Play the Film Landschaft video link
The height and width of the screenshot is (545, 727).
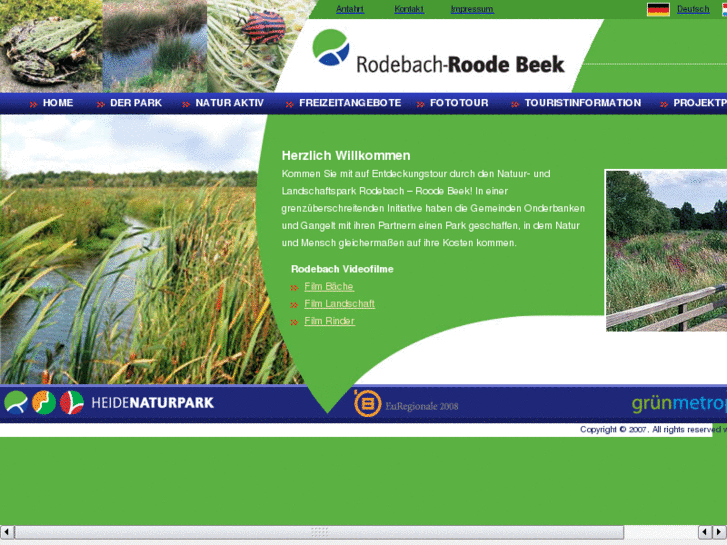(339, 304)
